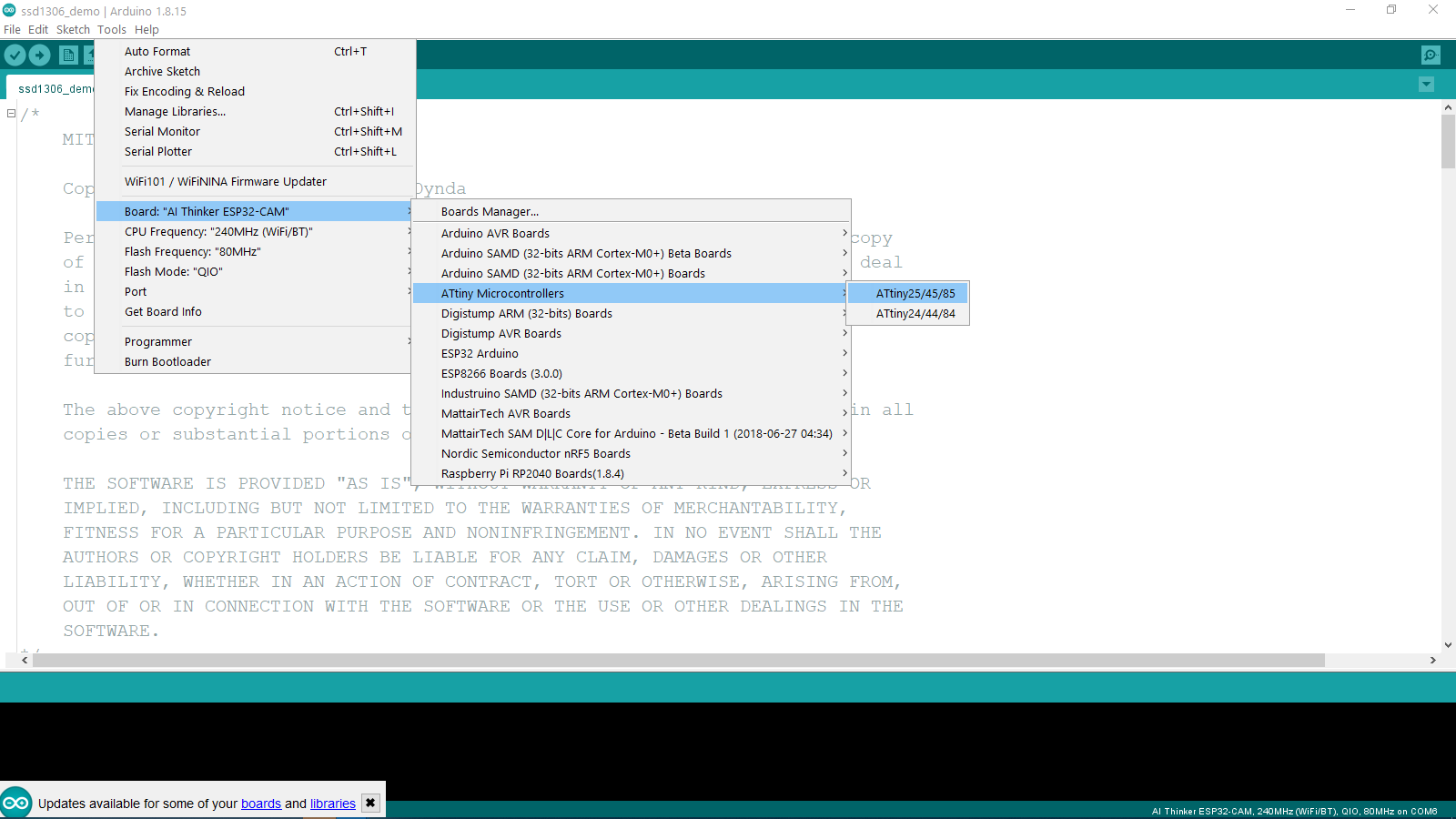Open Serial Monitor menu entry
Image resolution: width=1456 pixels, height=819 pixels.
[255, 132]
